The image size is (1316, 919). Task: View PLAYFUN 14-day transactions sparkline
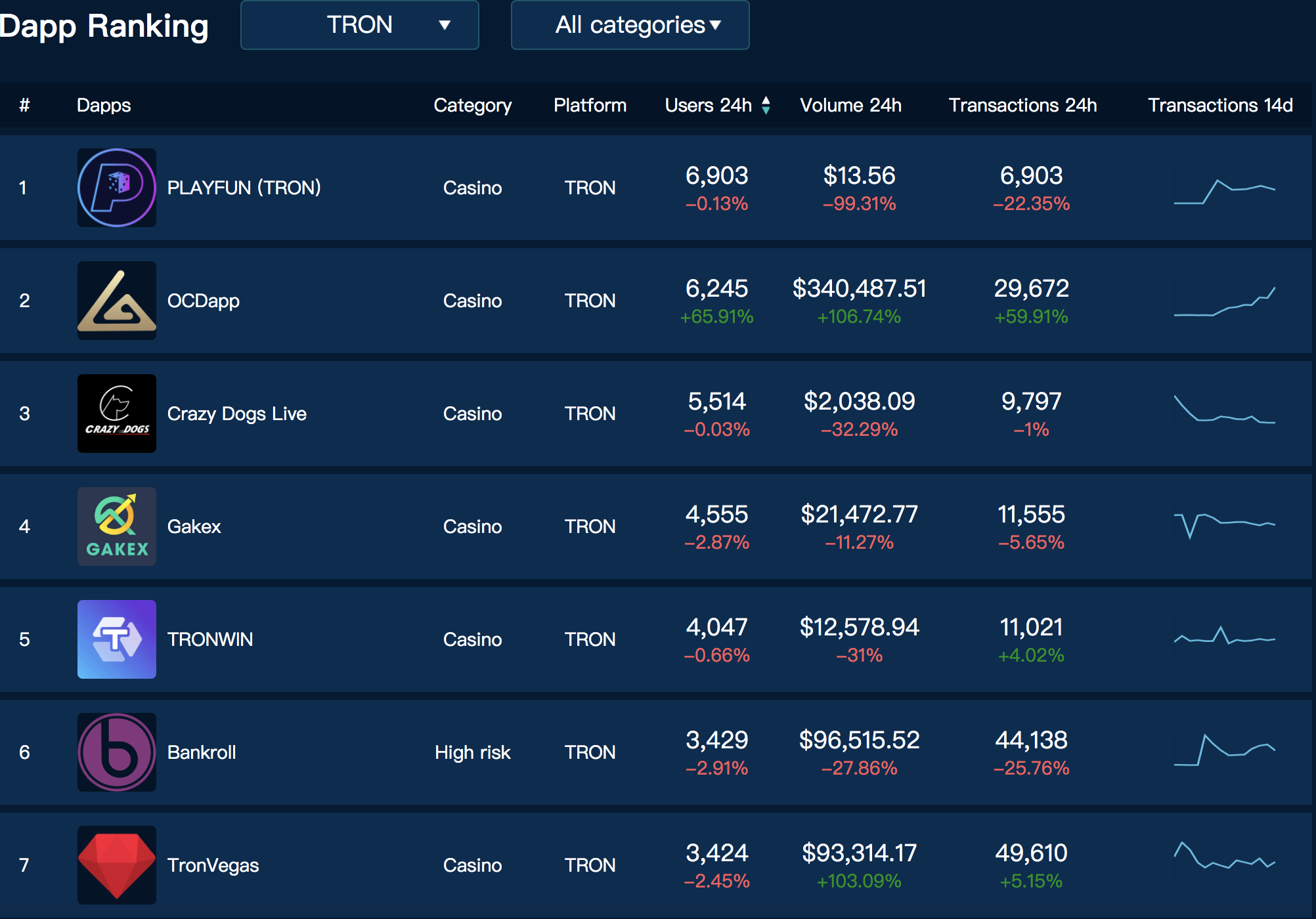click(x=1225, y=191)
